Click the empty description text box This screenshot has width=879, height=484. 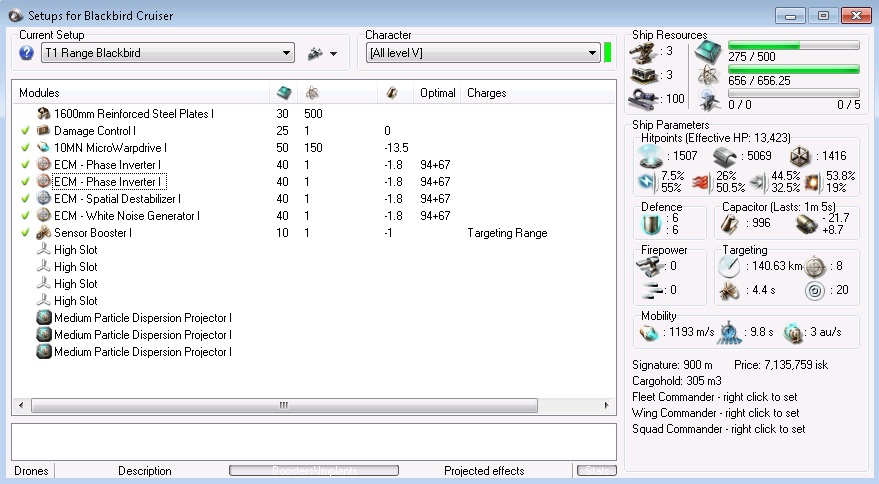pyautogui.click(x=314, y=442)
